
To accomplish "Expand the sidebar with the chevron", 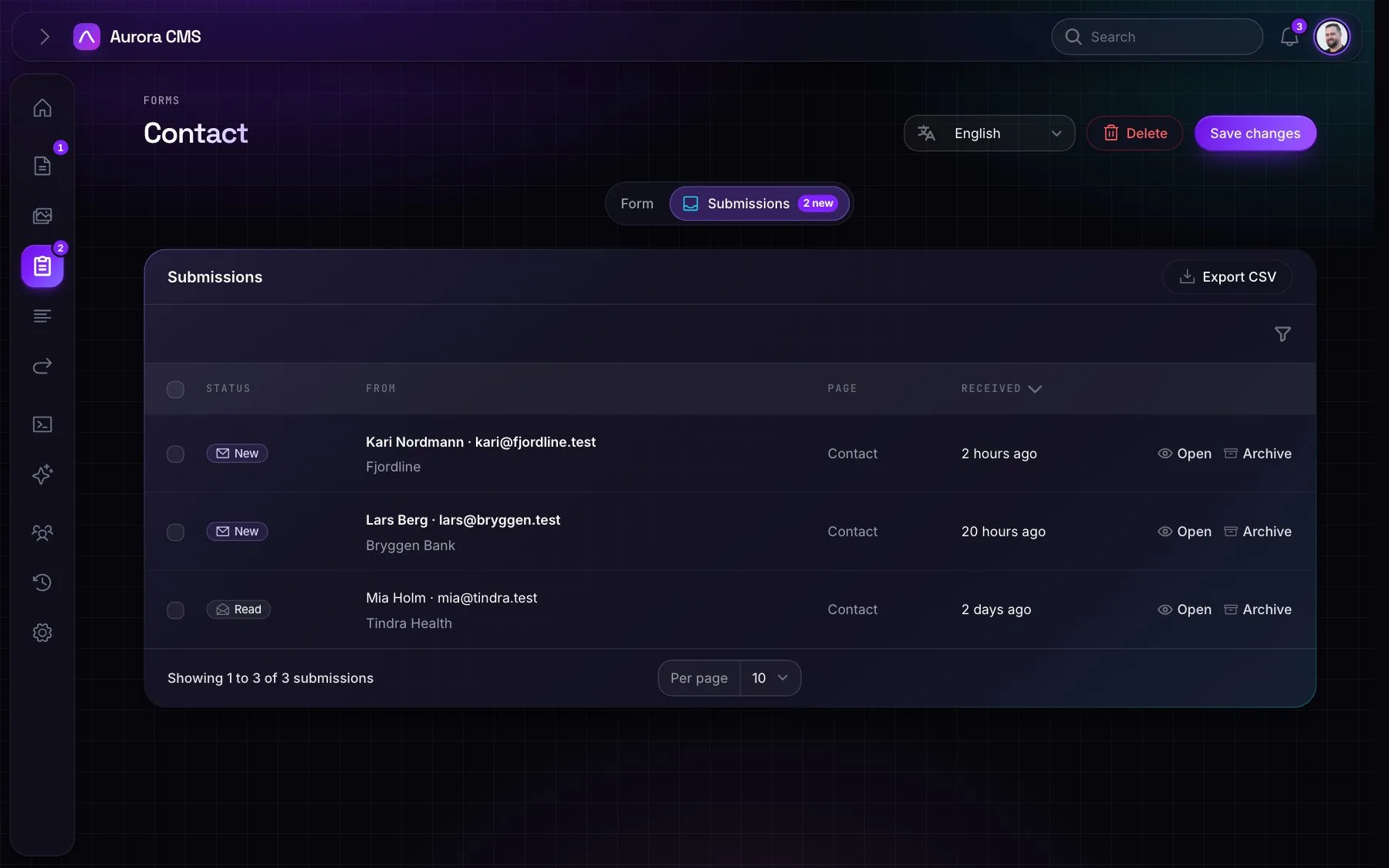I will point(44,37).
